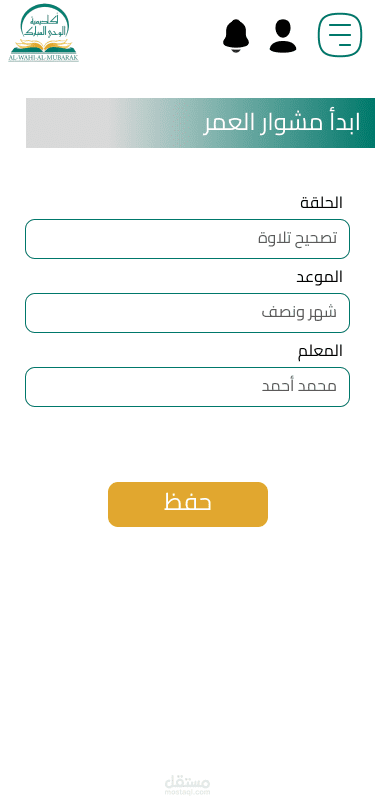The image size is (375, 812).
Task: Click the open book illustration in logo
Action: (x=44, y=46)
